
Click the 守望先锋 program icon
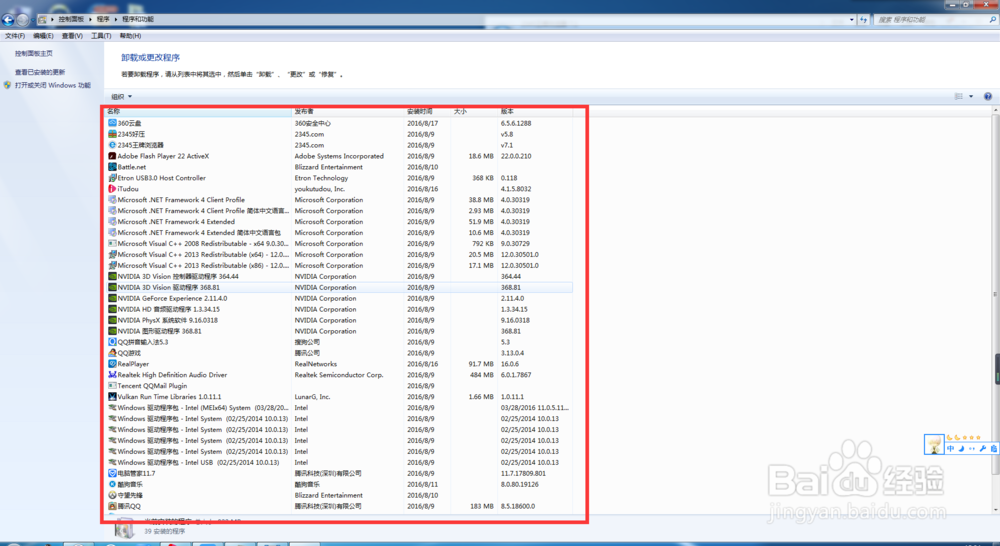(x=112, y=495)
